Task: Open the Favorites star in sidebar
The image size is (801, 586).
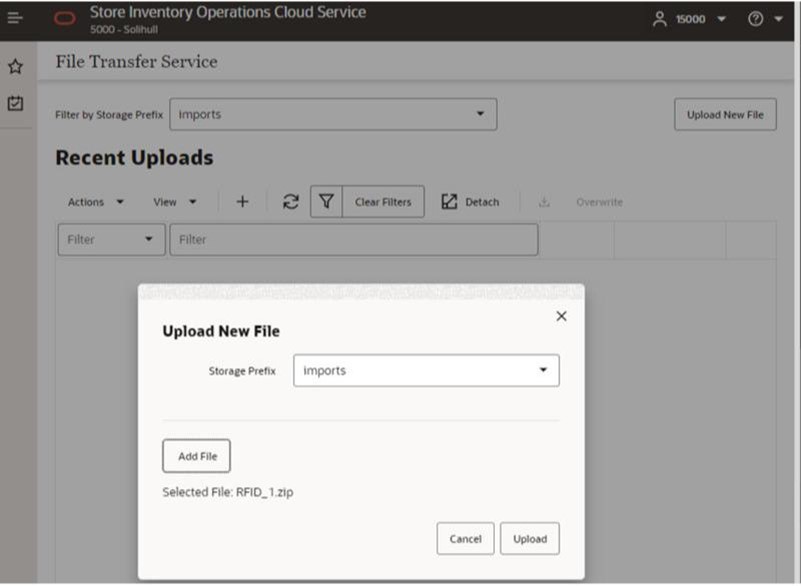Action: click(x=15, y=66)
